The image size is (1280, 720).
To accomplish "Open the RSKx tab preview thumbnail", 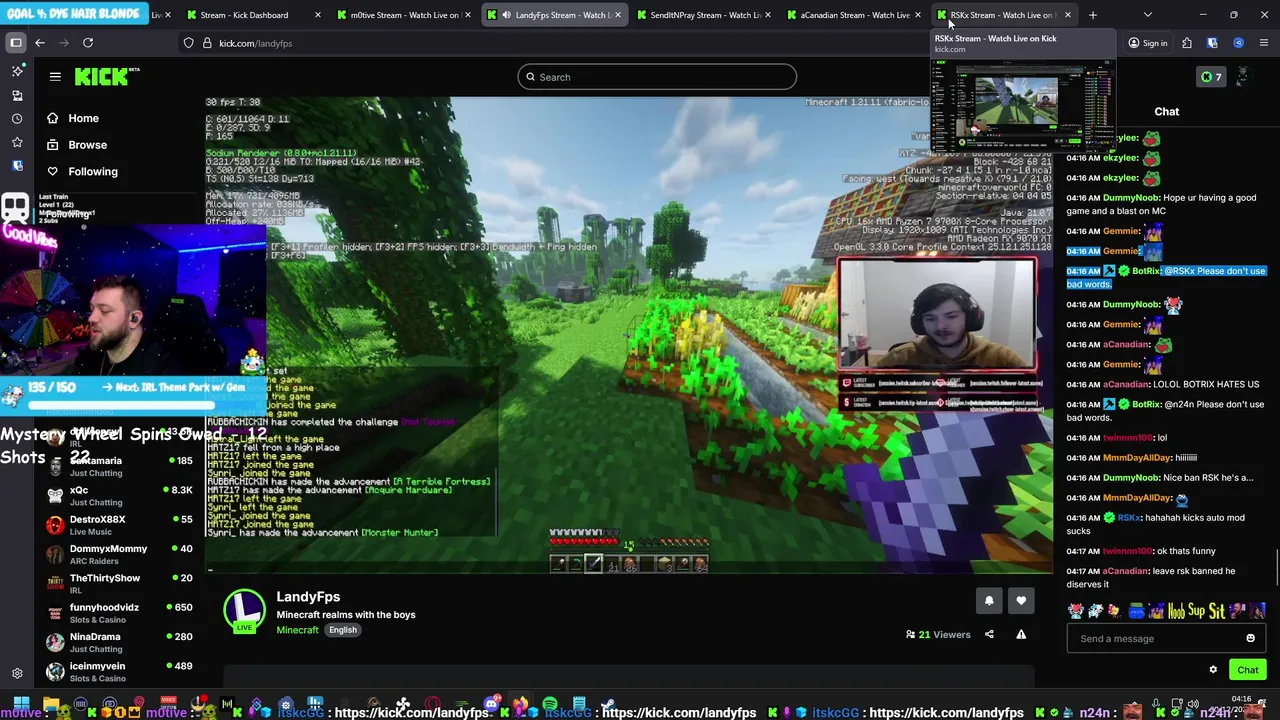I will [x=1022, y=106].
